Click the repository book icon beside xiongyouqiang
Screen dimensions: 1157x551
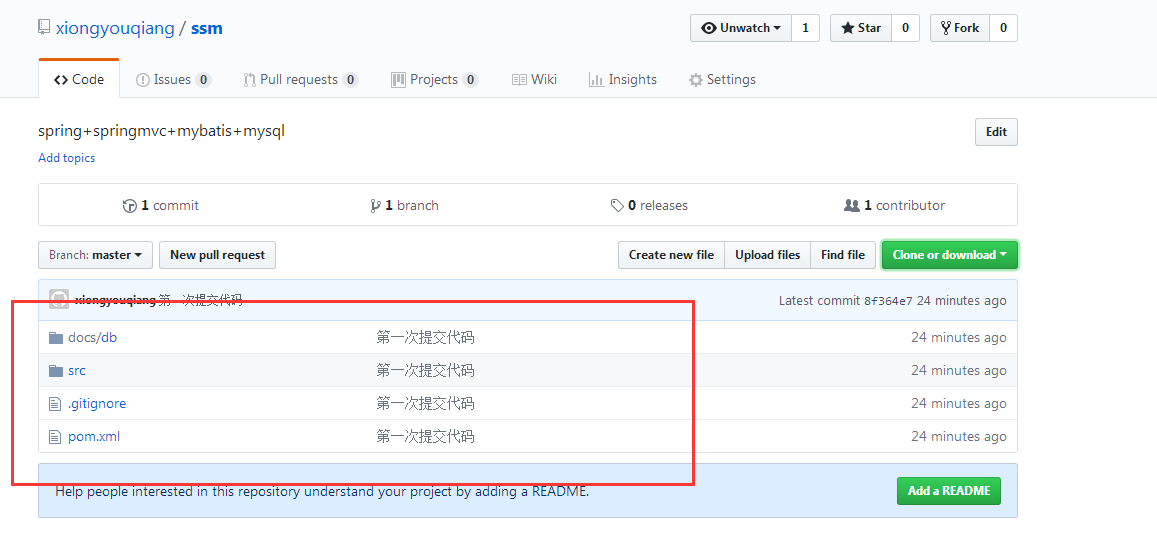point(44,29)
